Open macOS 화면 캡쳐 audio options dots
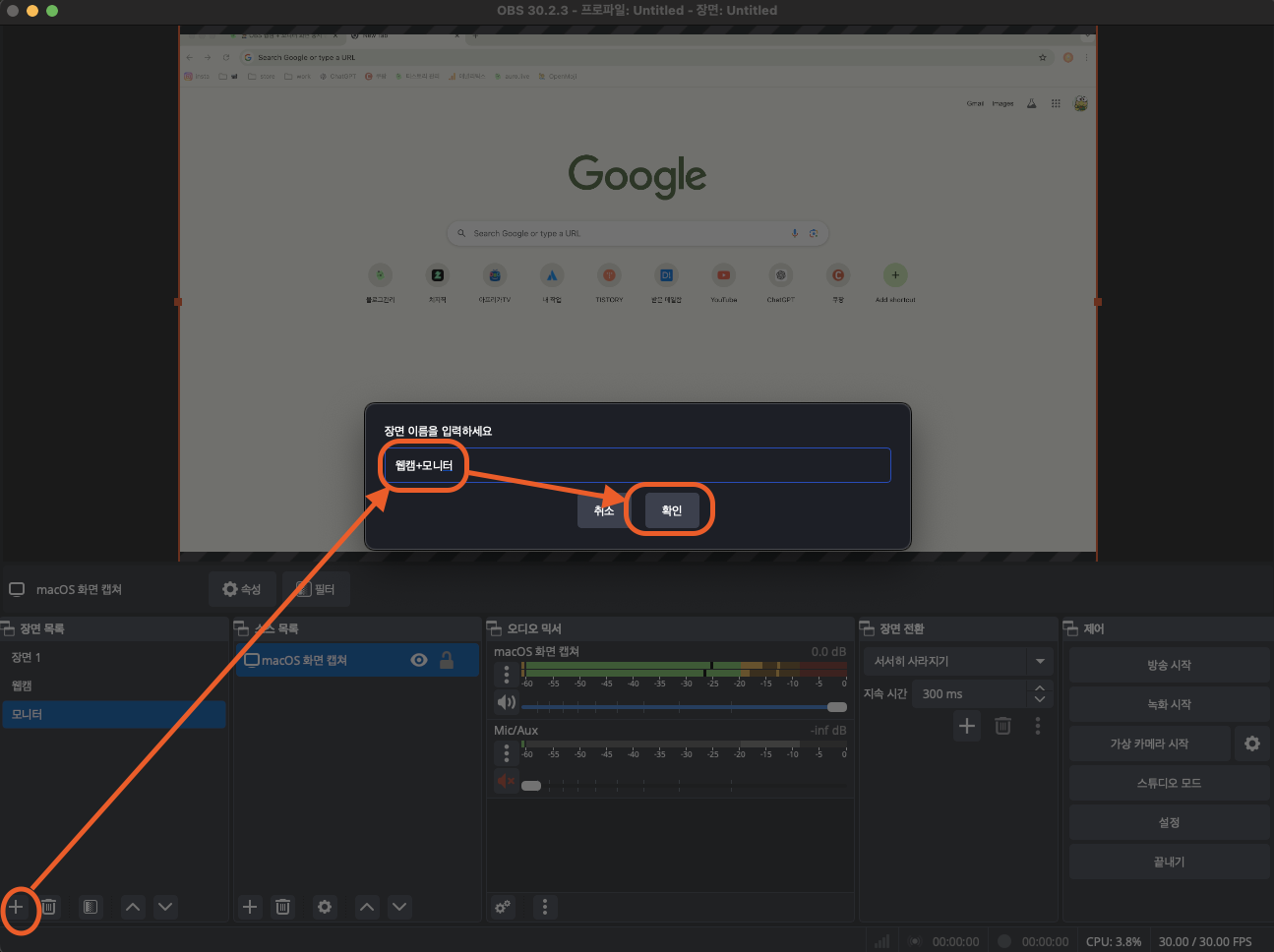Image resolution: width=1274 pixels, height=952 pixels. 507,675
